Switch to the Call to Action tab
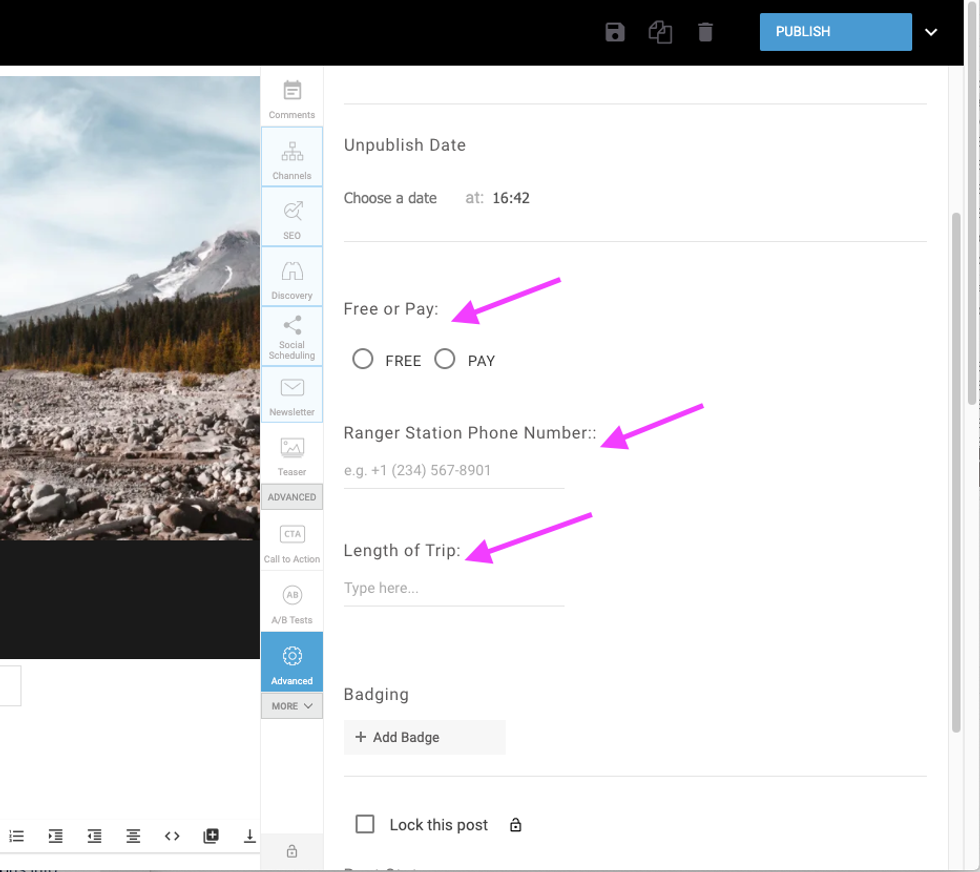Image resolution: width=980 pixels, height=872 pixels. pyautogui.click(x=292, y=542)
